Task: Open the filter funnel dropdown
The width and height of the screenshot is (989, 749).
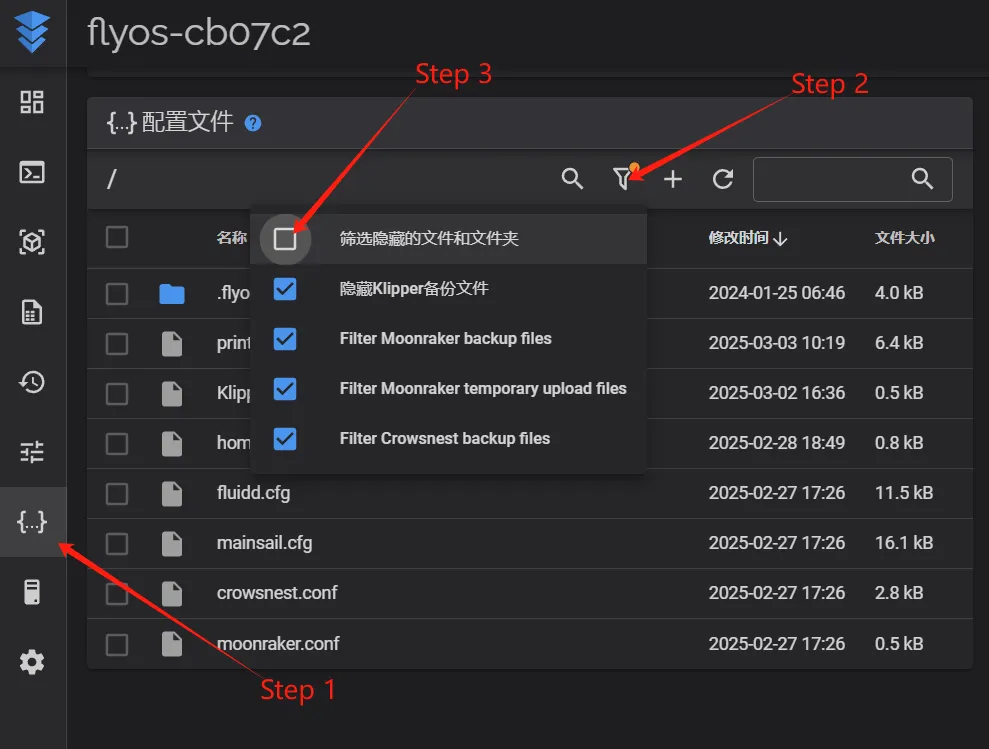Action: (623, 179)
